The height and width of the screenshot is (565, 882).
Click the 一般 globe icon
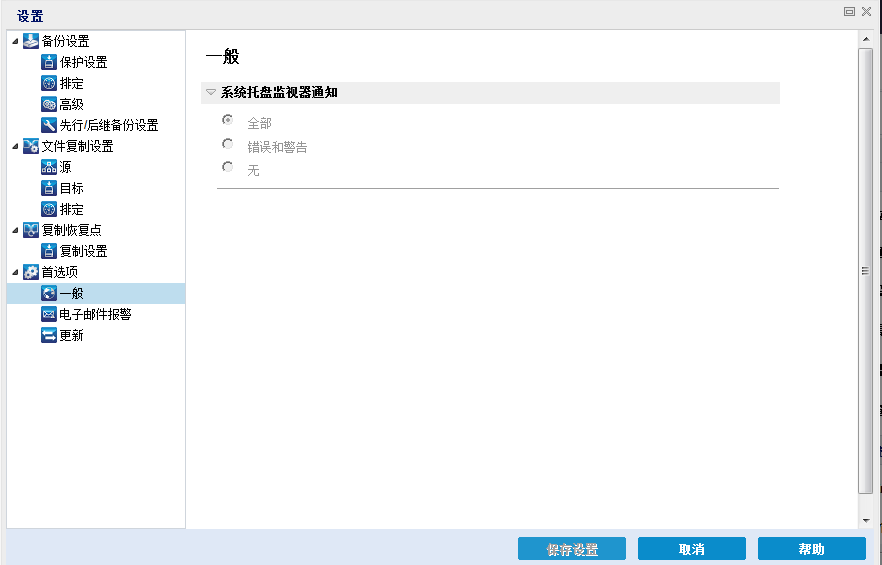click(x=49, y=293)
